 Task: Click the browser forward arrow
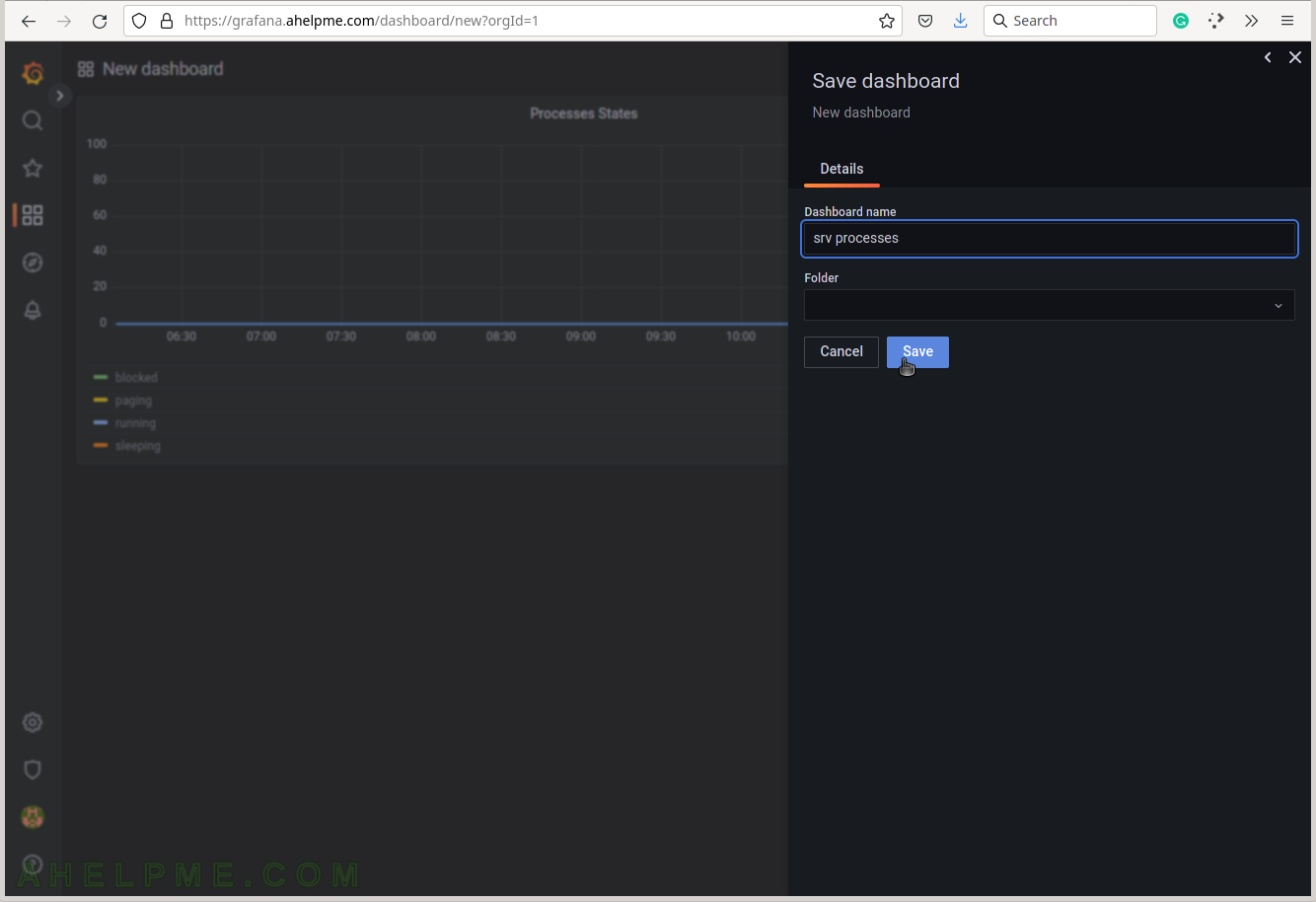64,21
